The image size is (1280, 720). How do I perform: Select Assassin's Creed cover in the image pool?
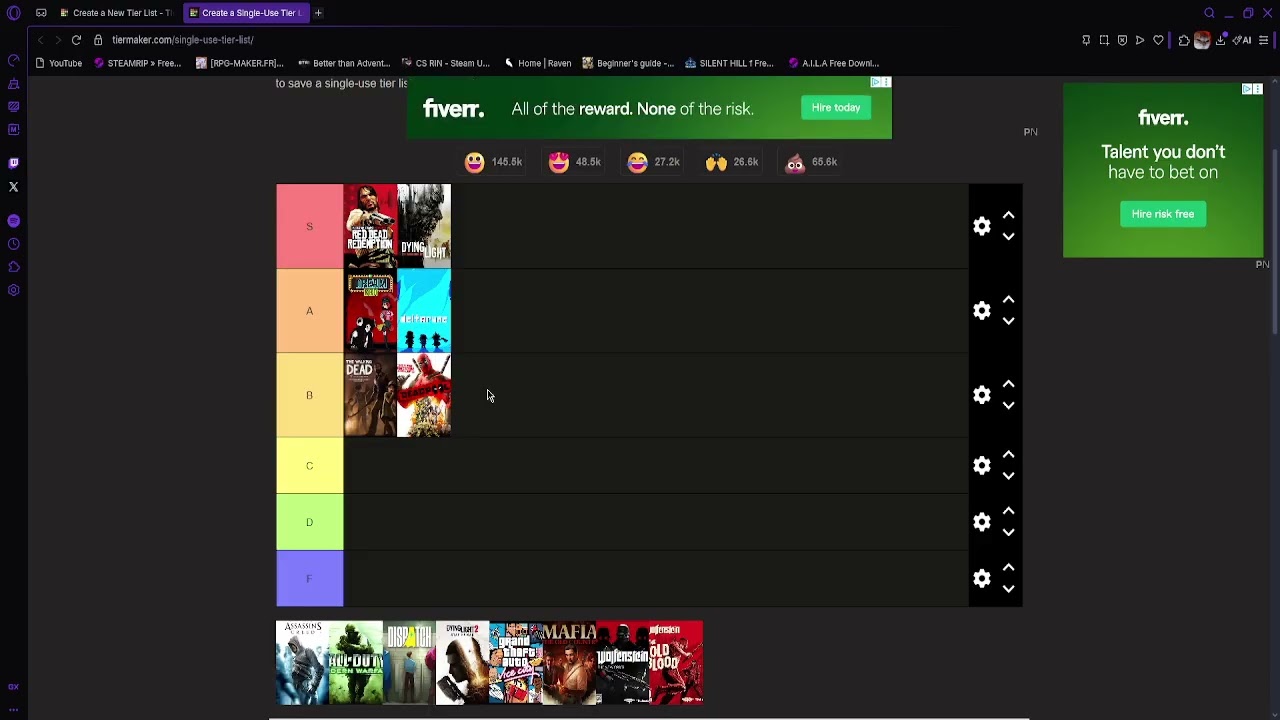click(302, 663)
